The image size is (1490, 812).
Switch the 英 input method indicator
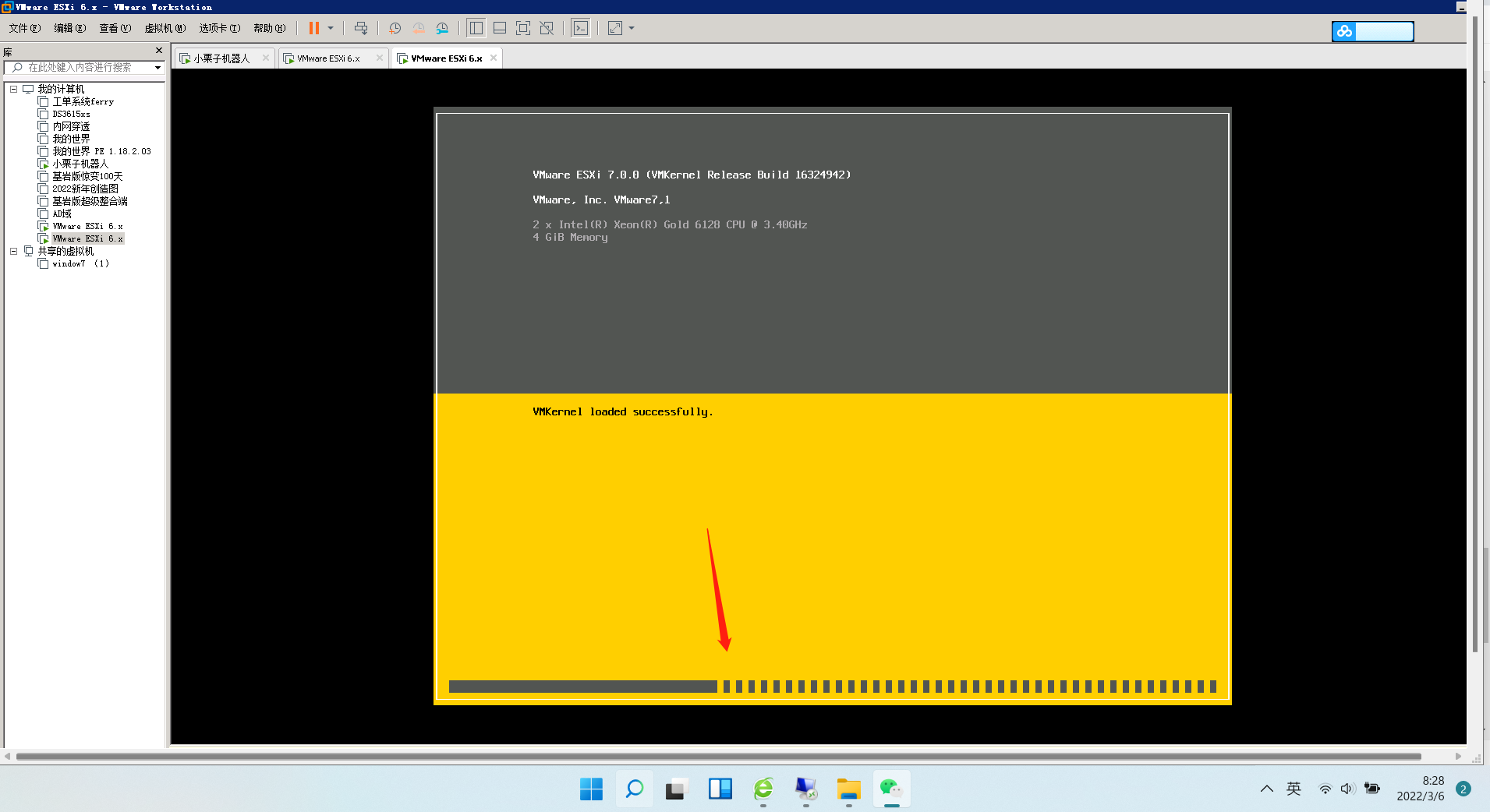[1294, 789]
